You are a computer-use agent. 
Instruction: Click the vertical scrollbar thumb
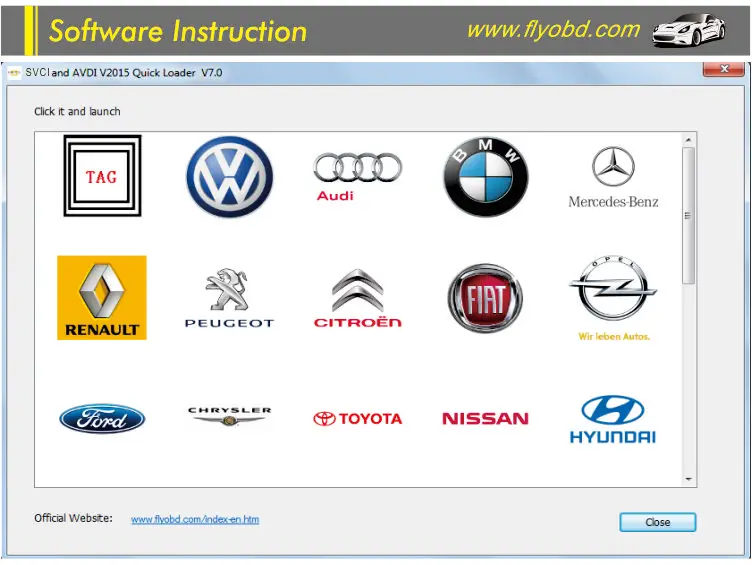688,215
